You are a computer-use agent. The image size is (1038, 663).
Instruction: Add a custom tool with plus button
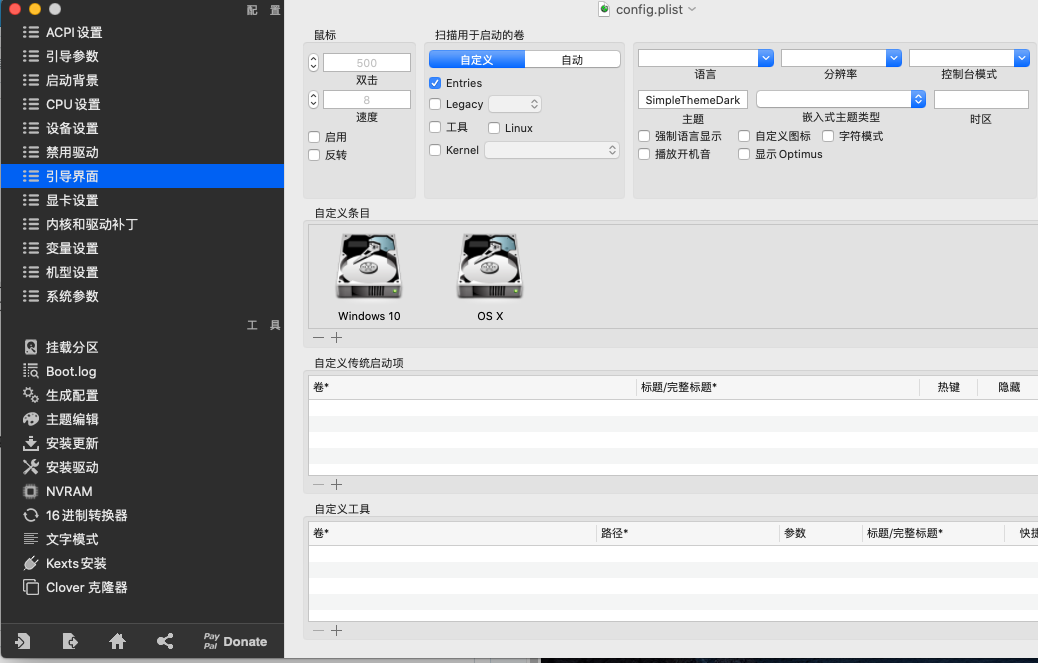[336, 630]
